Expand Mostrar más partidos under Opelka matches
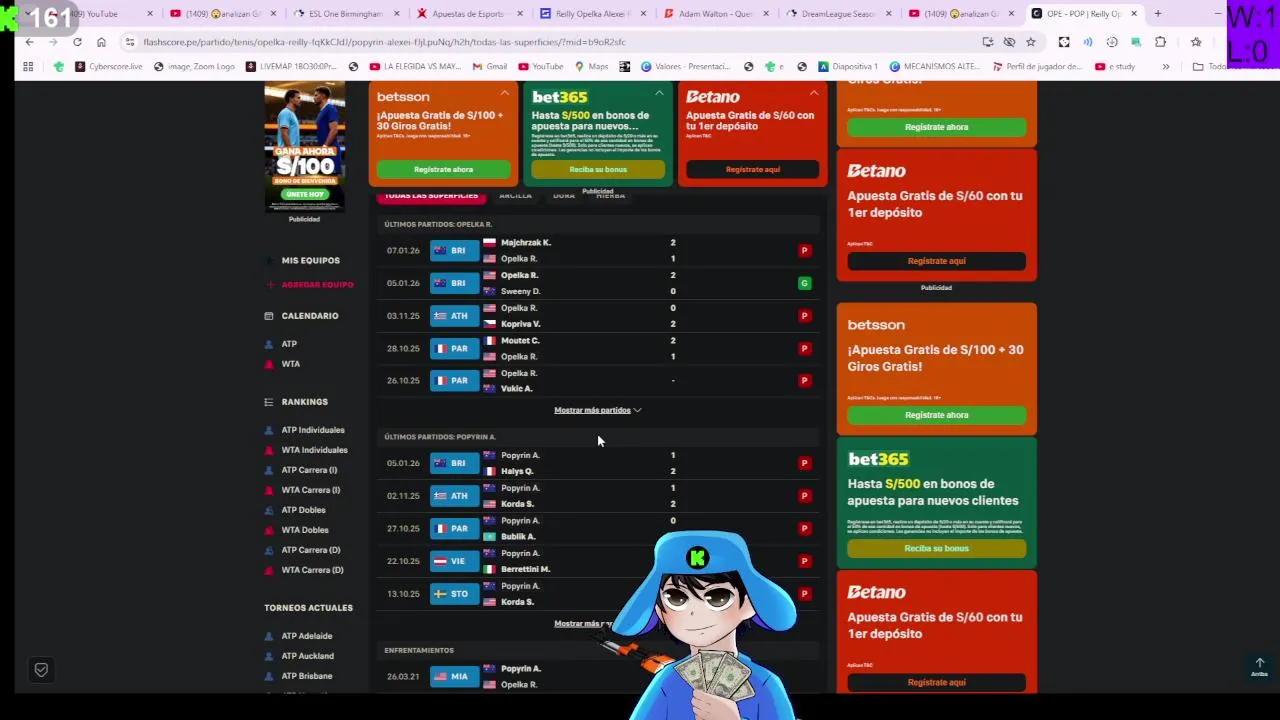The image size is (1280, 720). [597, 410]
